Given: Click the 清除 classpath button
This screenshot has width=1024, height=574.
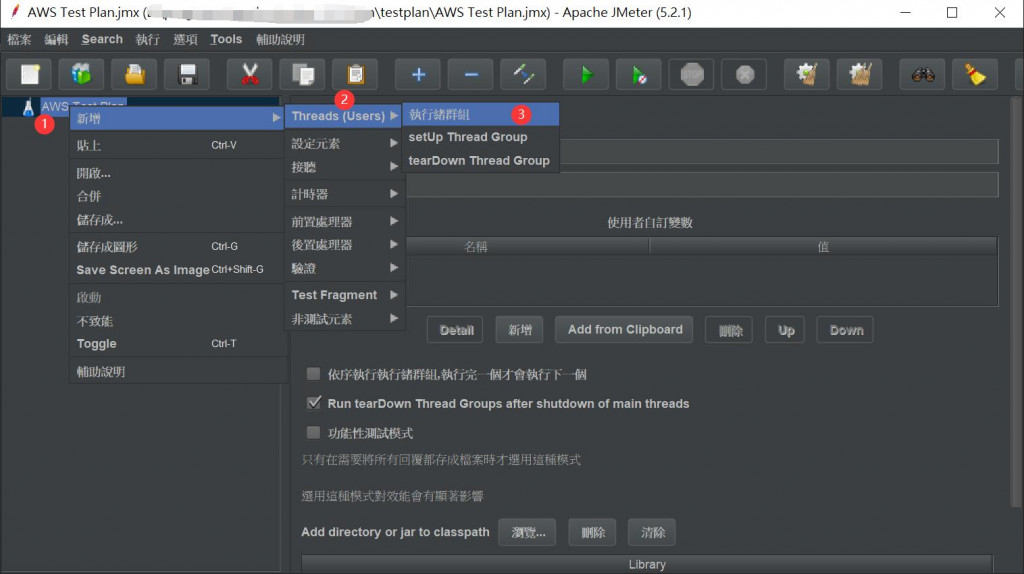Looking at the screenshot, I should pos(652,532).
